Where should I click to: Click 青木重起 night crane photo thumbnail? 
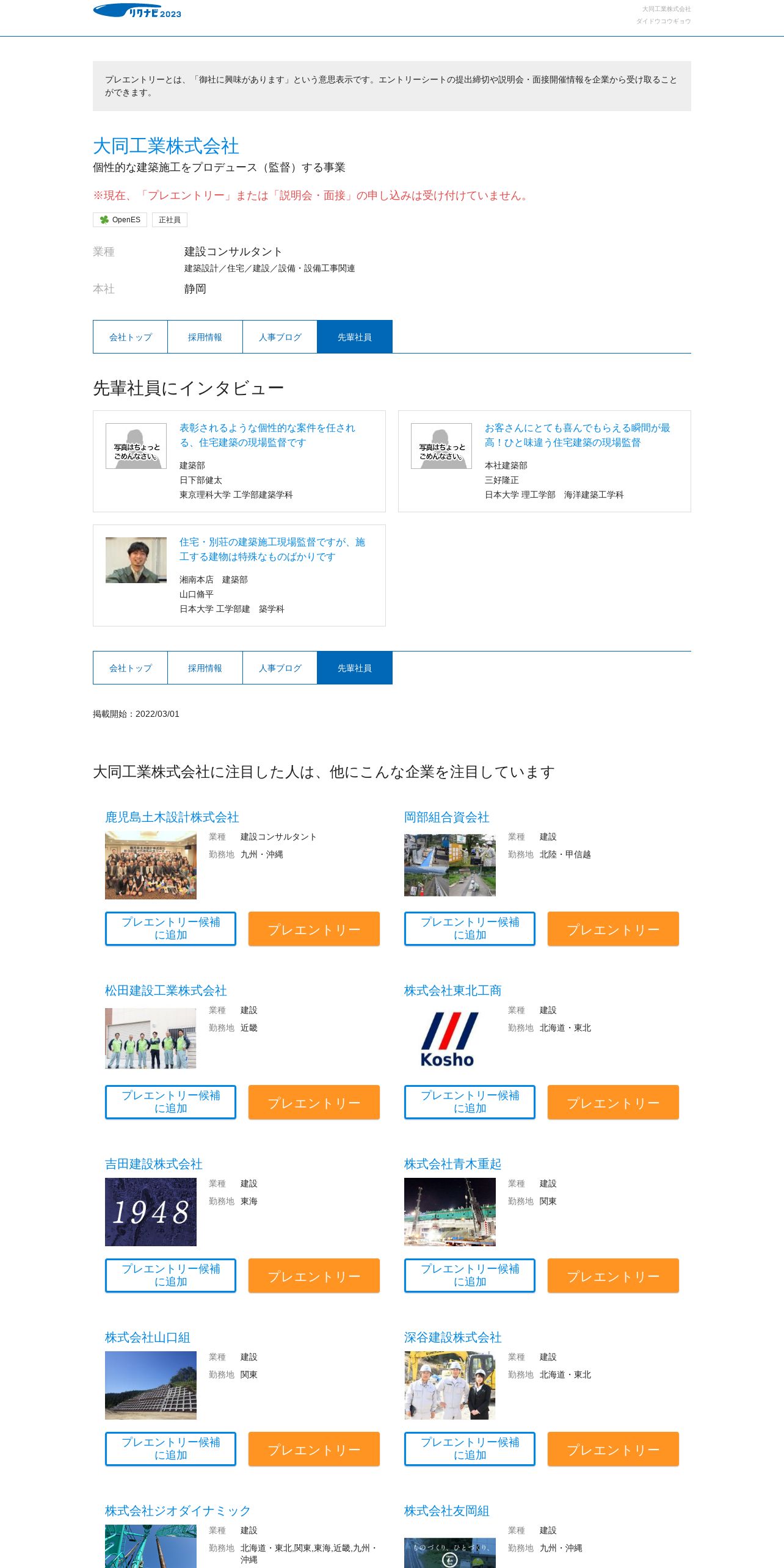(x=450, y=1212)
